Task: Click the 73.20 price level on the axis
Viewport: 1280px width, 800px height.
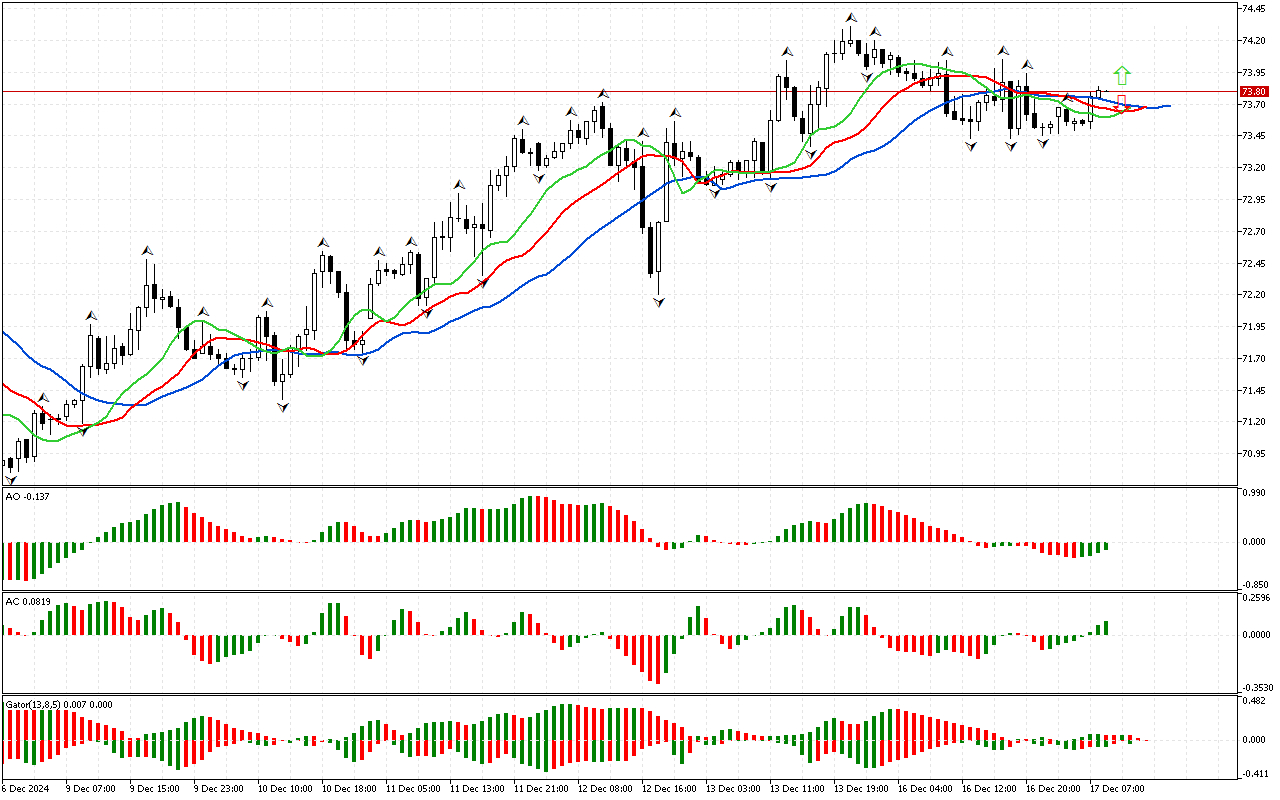Action: pos(1254,168)
